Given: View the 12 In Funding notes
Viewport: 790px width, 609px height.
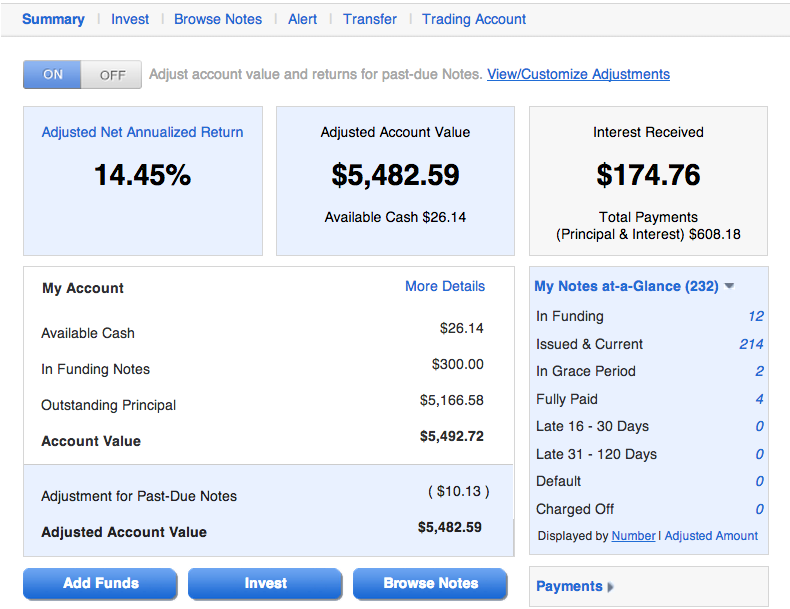Looking at the screenshot, I should click(756, 316).
